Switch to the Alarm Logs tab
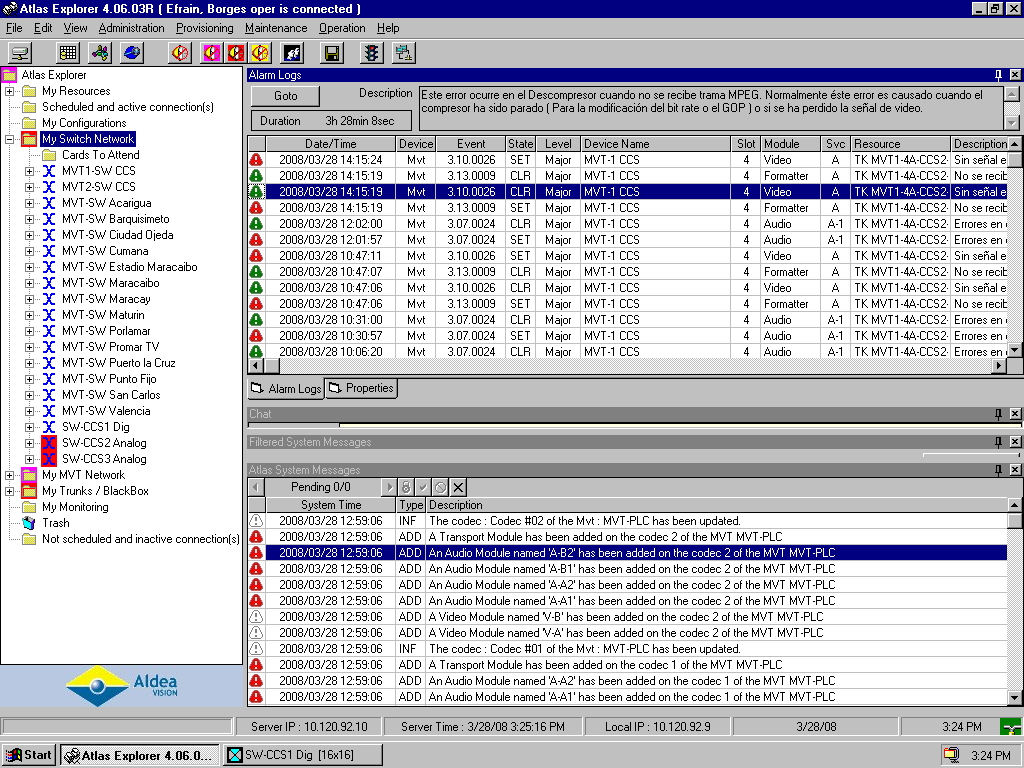This screenshot has width=1024, height=768. coord(286,389)
